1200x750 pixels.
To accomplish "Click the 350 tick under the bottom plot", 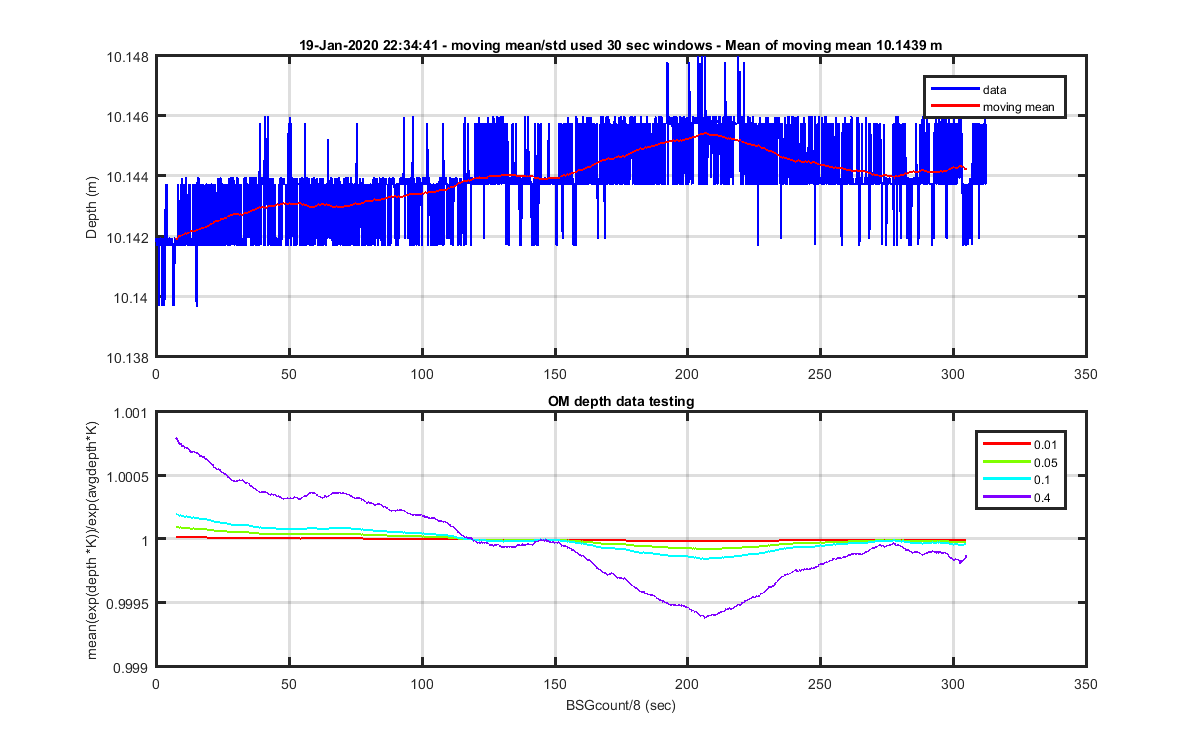I will coord(1086,685).
